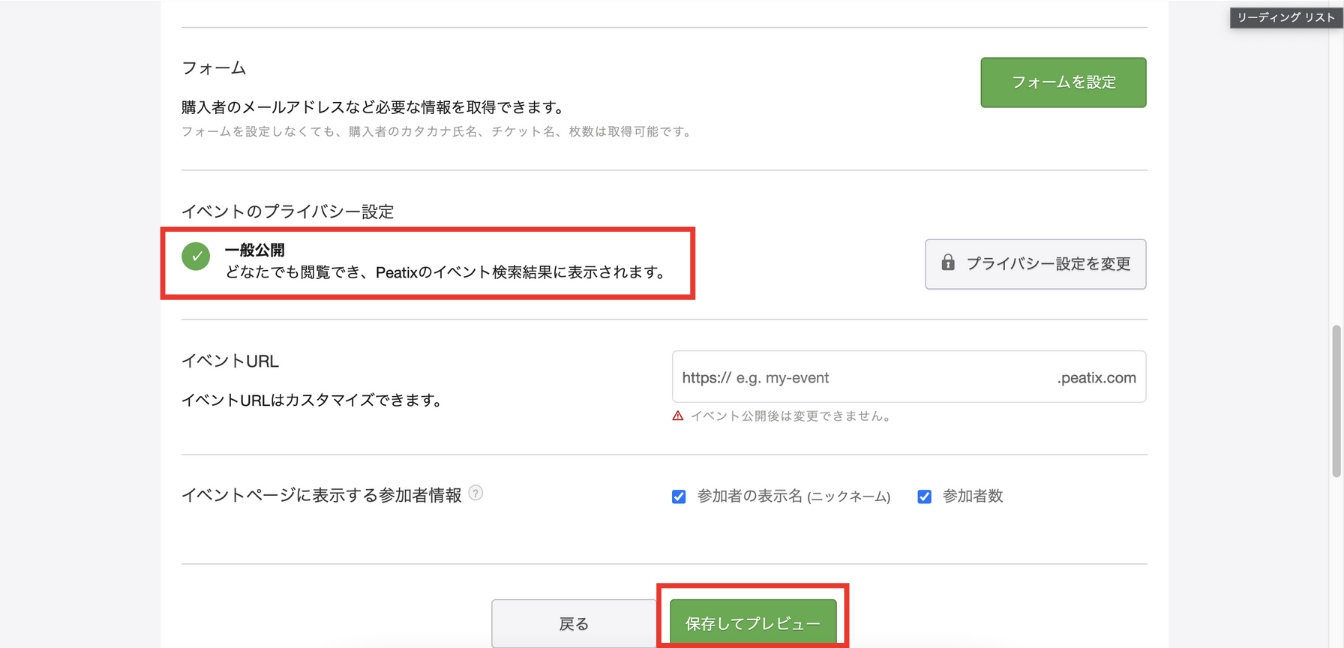The height and width of the screenshot is (648, 1344).
Task: Select the イベントURL input field
Action: (x=908, y=376)
